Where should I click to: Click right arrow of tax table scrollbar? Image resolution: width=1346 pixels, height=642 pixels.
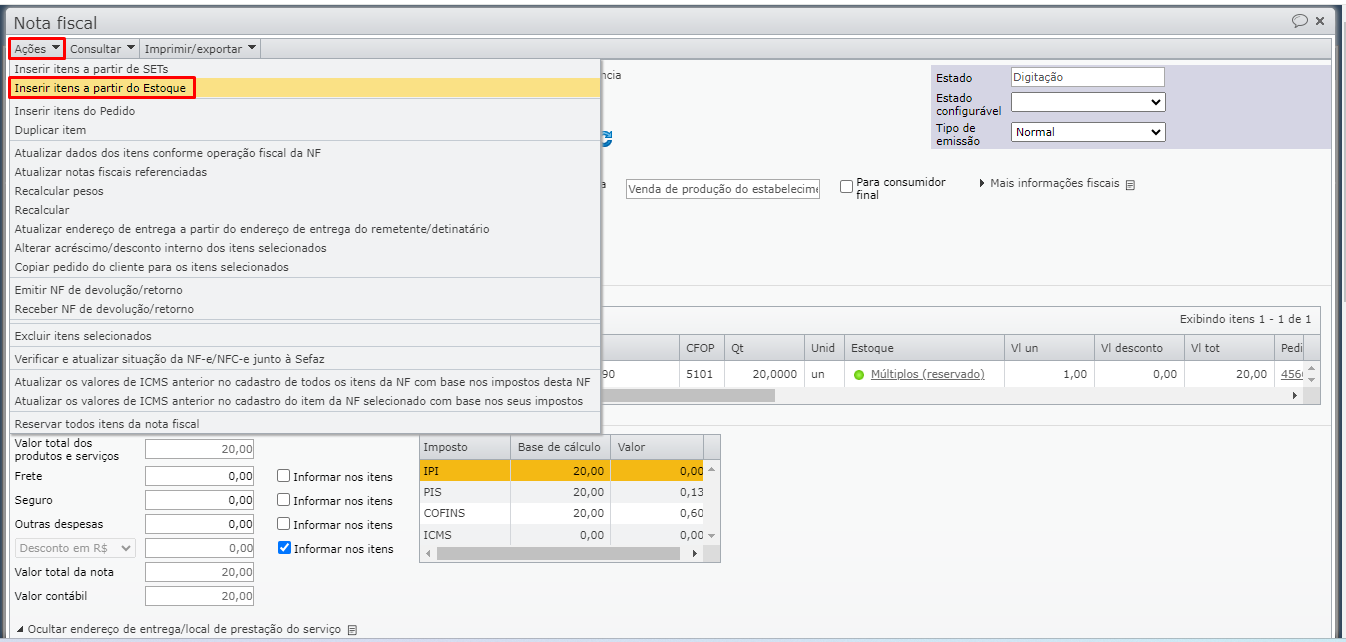696,553
